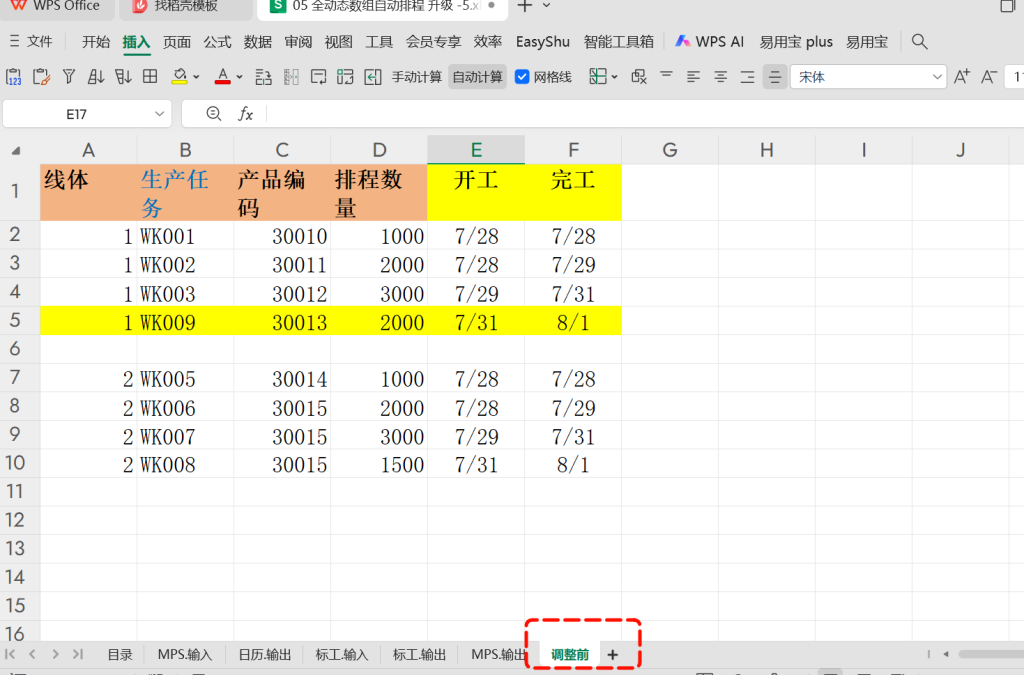This screenshot has height=675, width=1024.
Task: Click the fx insert function icon
Action: (245, 114)
